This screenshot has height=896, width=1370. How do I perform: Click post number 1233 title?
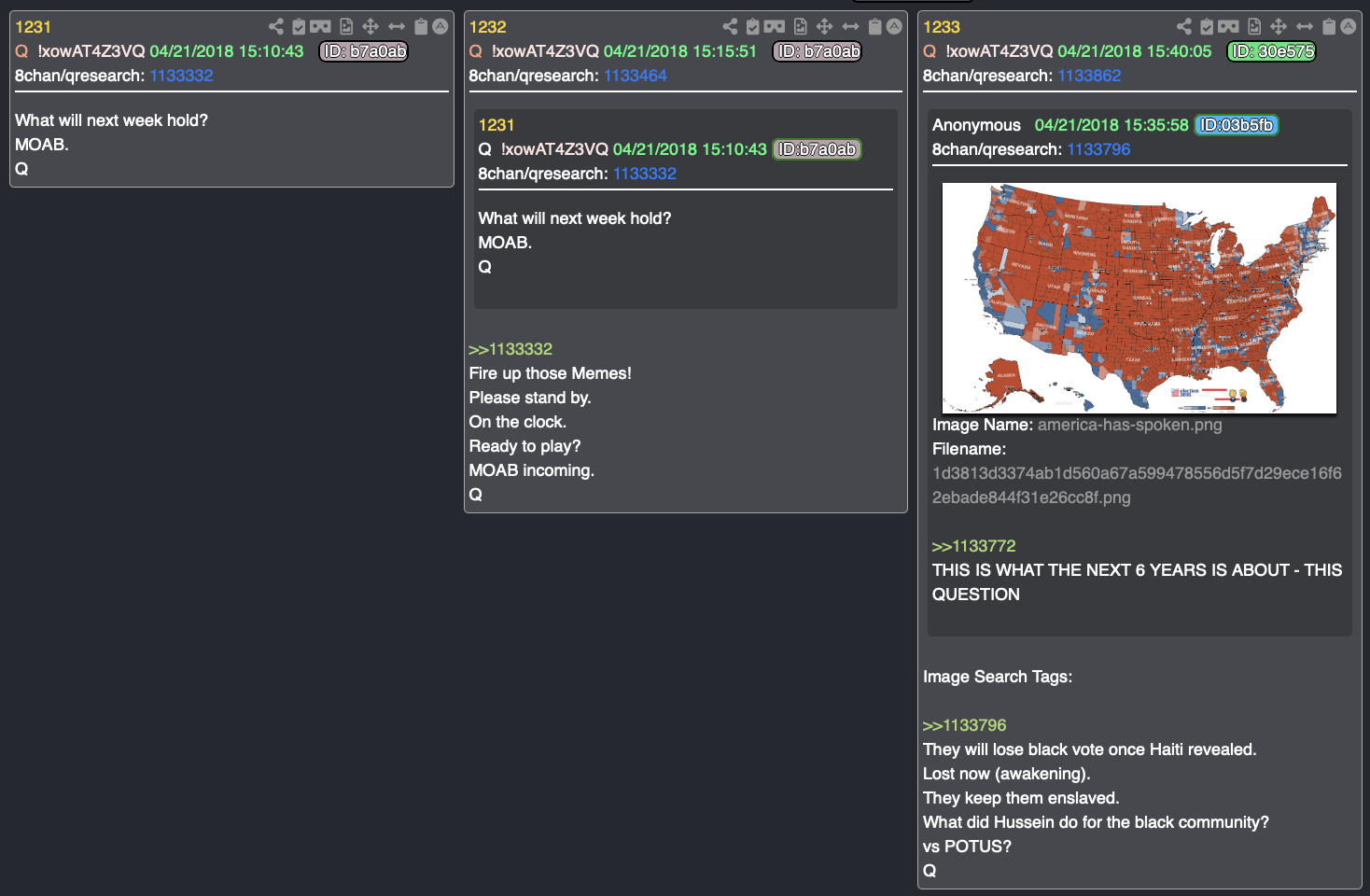941,27
